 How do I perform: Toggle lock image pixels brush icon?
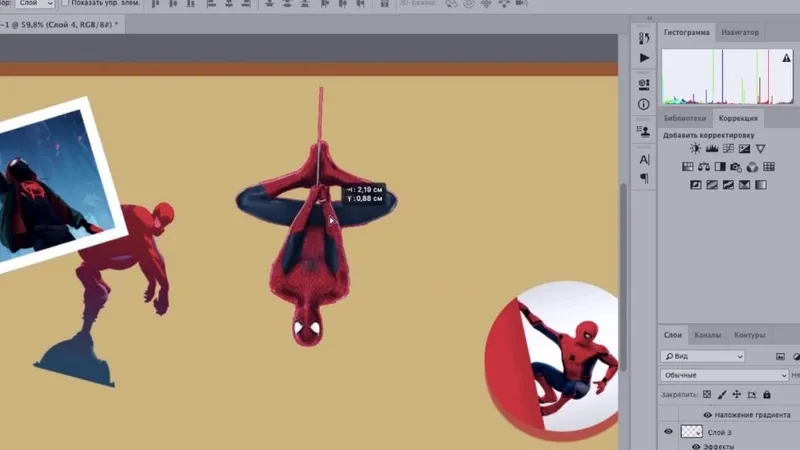722,394
